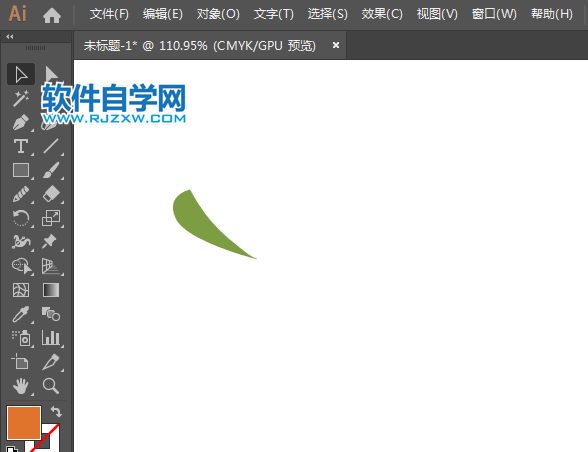Select the Slice tool
Image resolution: width=588 pixels, height=452 pixels.
51,362
